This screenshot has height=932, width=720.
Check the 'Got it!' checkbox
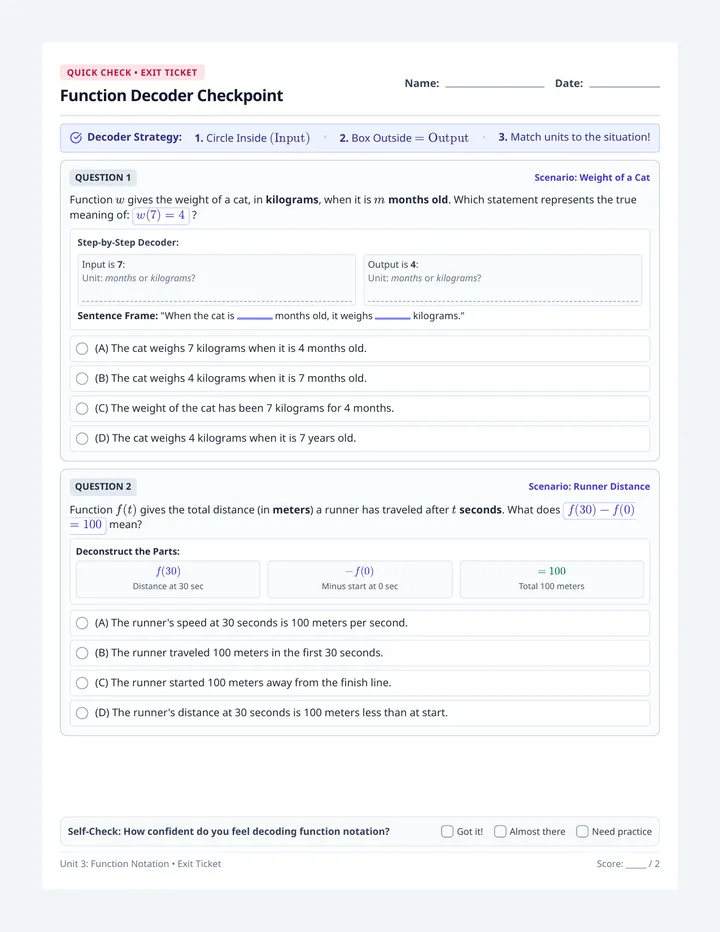click(447, 831)
